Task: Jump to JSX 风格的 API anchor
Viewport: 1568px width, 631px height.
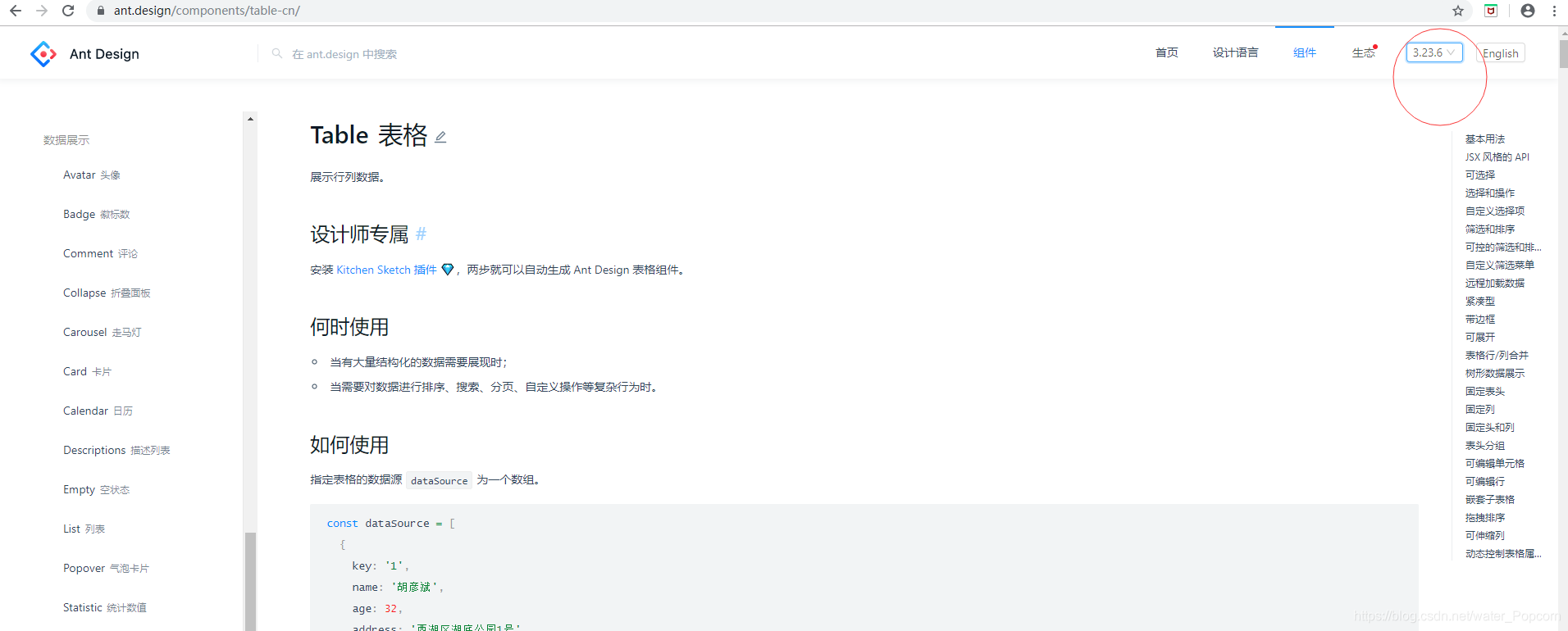Action: [x=1497, y=157]
